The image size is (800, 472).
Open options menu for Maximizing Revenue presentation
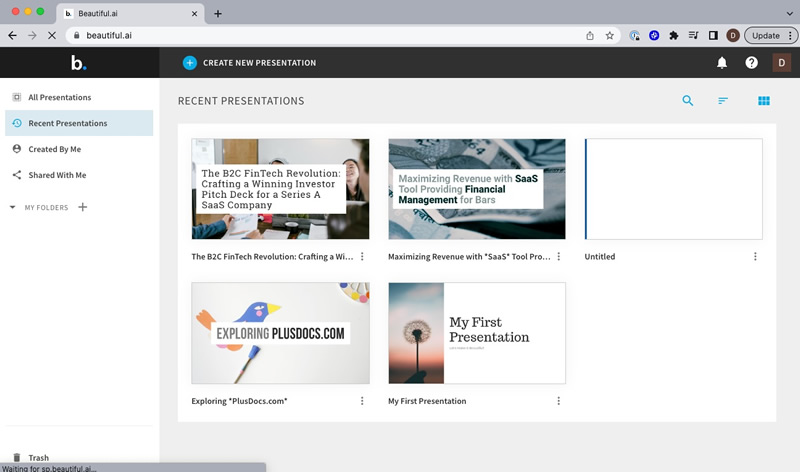pyautogui.click(x=559, y=257)
